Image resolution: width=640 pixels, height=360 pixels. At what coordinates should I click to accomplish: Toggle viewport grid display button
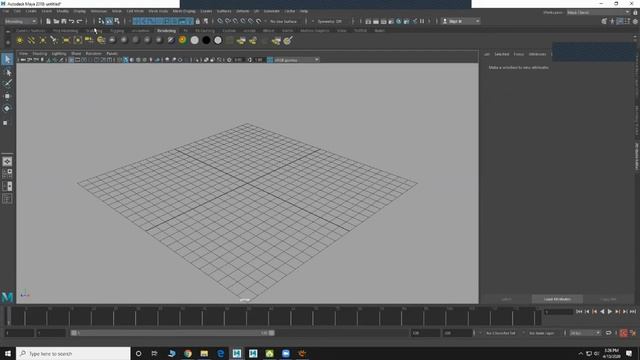click(71, 60)
